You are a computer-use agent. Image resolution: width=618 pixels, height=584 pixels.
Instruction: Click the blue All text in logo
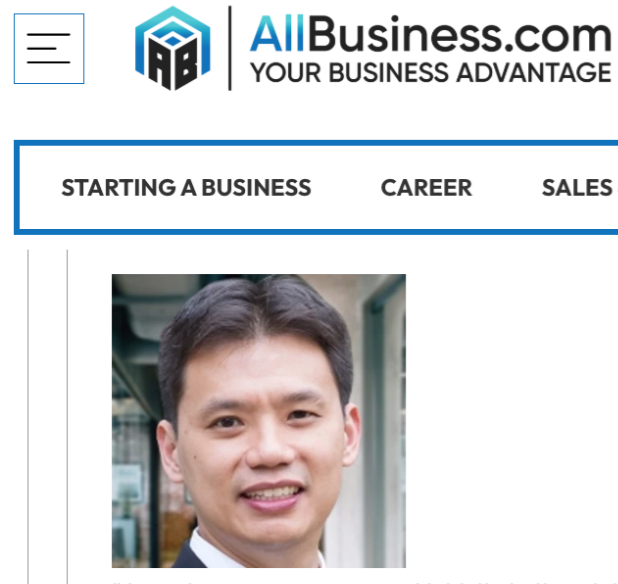click(277, 34)
